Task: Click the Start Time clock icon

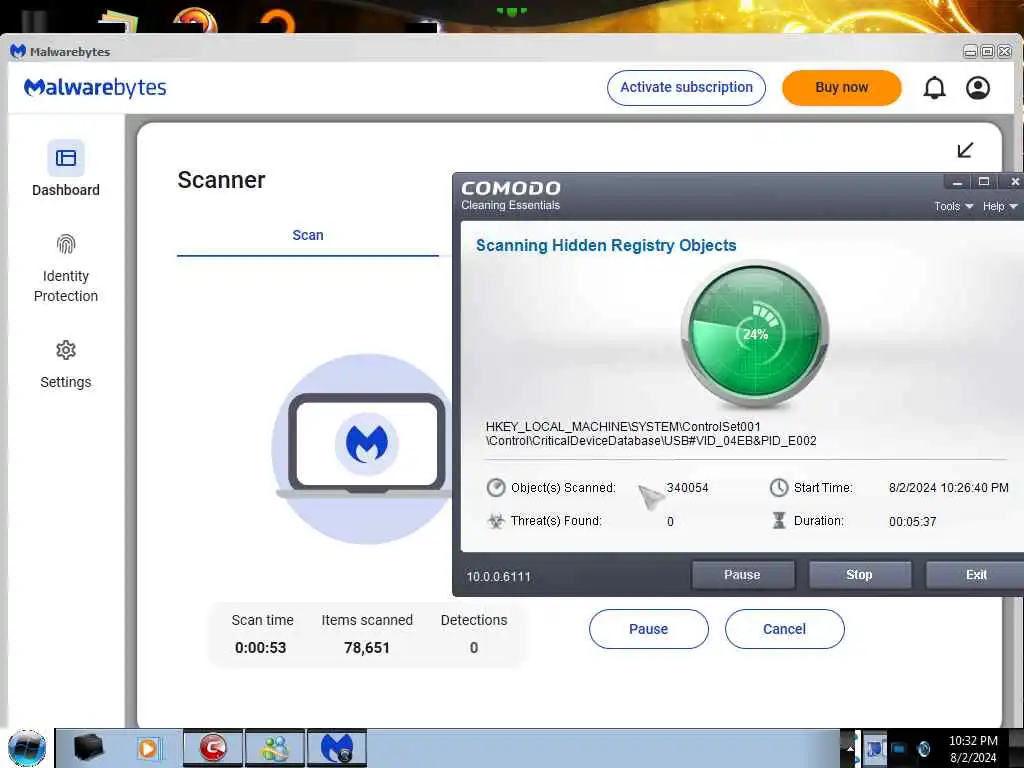Action: pyautogui.click(x=778, y=488)
